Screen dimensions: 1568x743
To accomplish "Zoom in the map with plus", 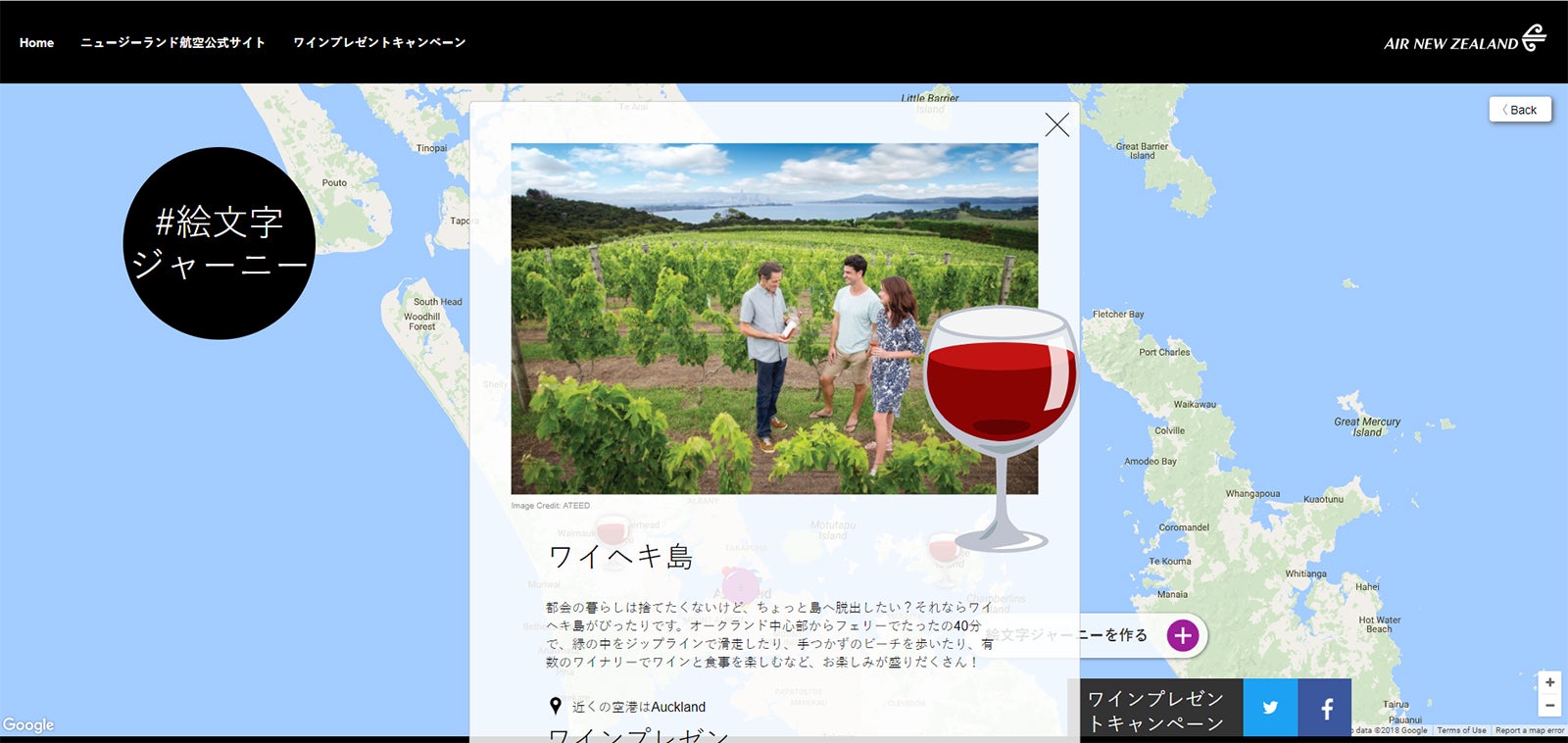I will 1549,682.
